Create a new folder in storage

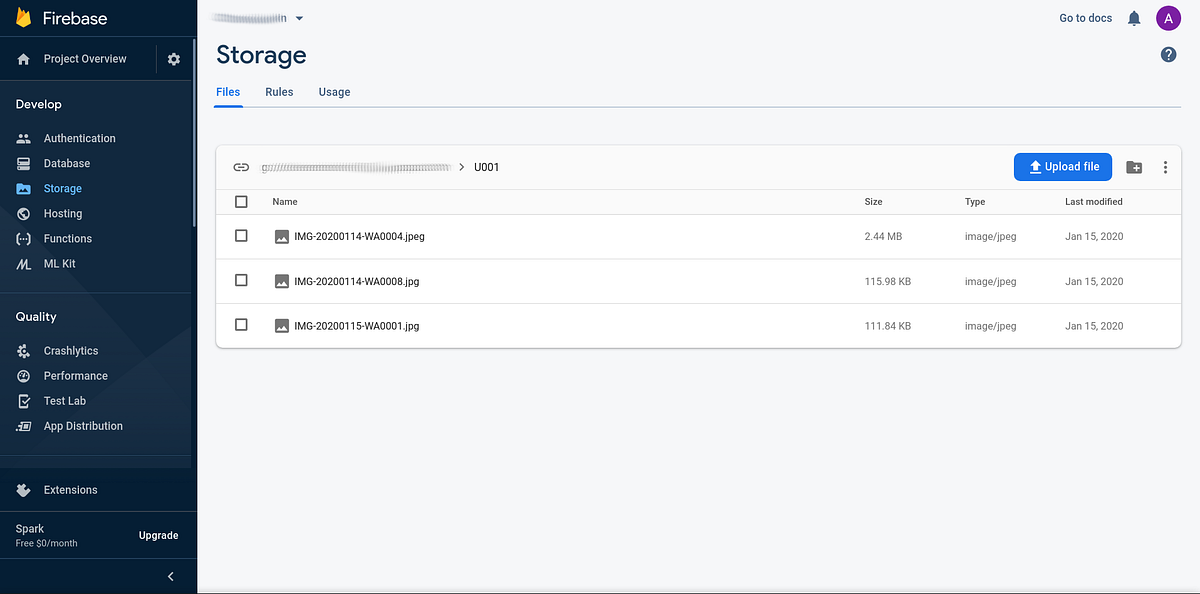click(x=1134, y=167)
